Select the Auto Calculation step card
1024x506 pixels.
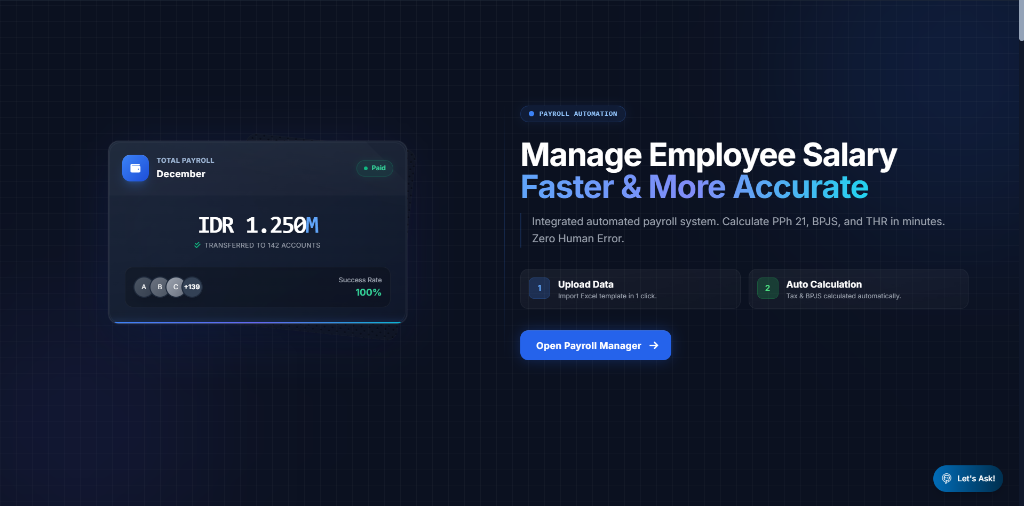click(x=858, y=289)
